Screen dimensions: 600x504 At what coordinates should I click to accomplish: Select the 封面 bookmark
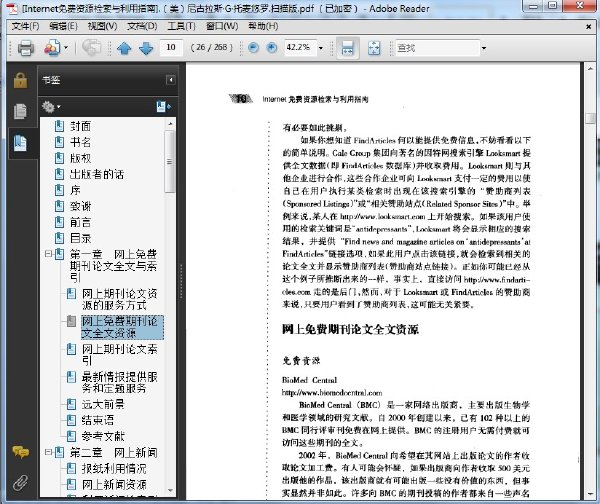(x=80, y=126)
